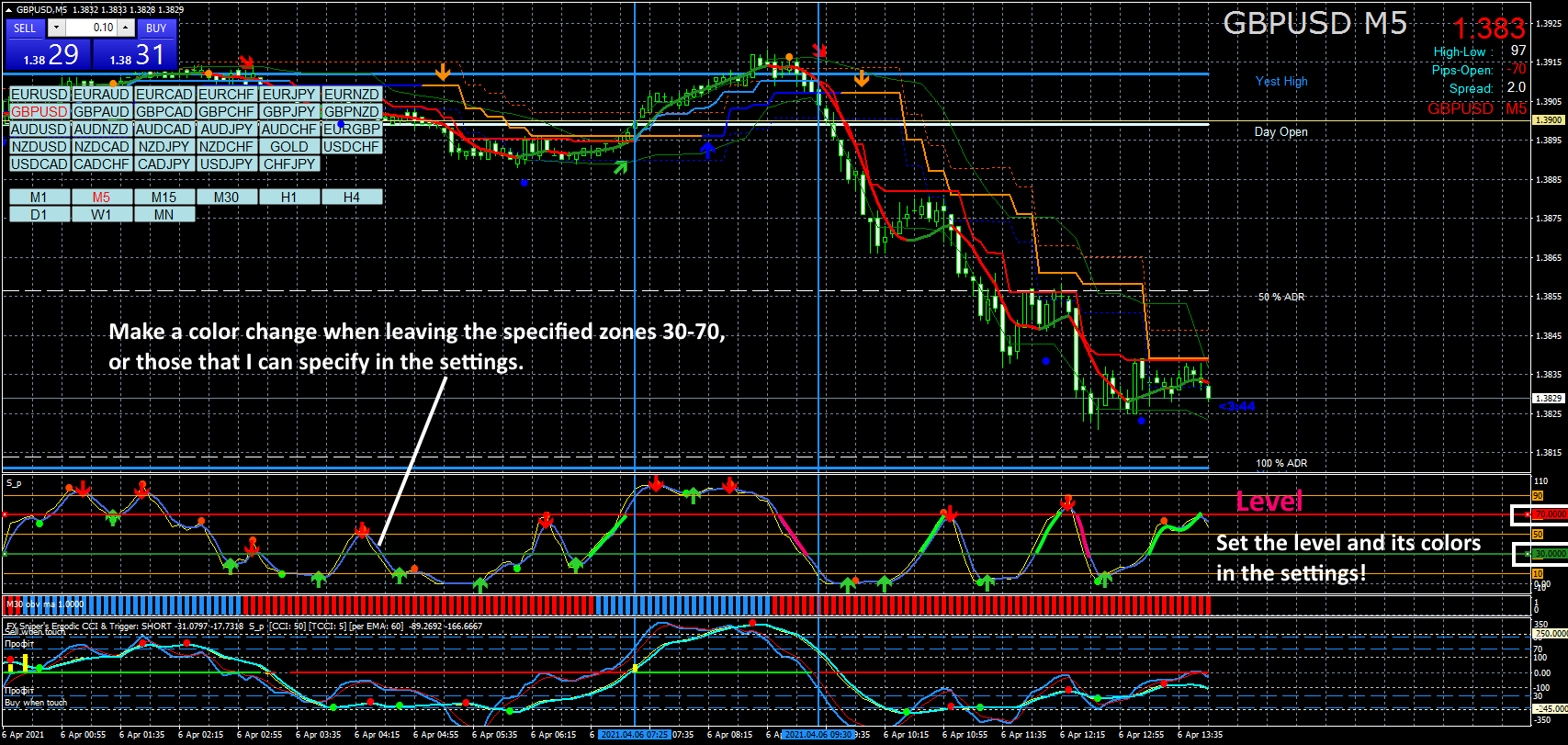
Task: Open the GOLD symbol chart
Action: [x=289, y=146]
